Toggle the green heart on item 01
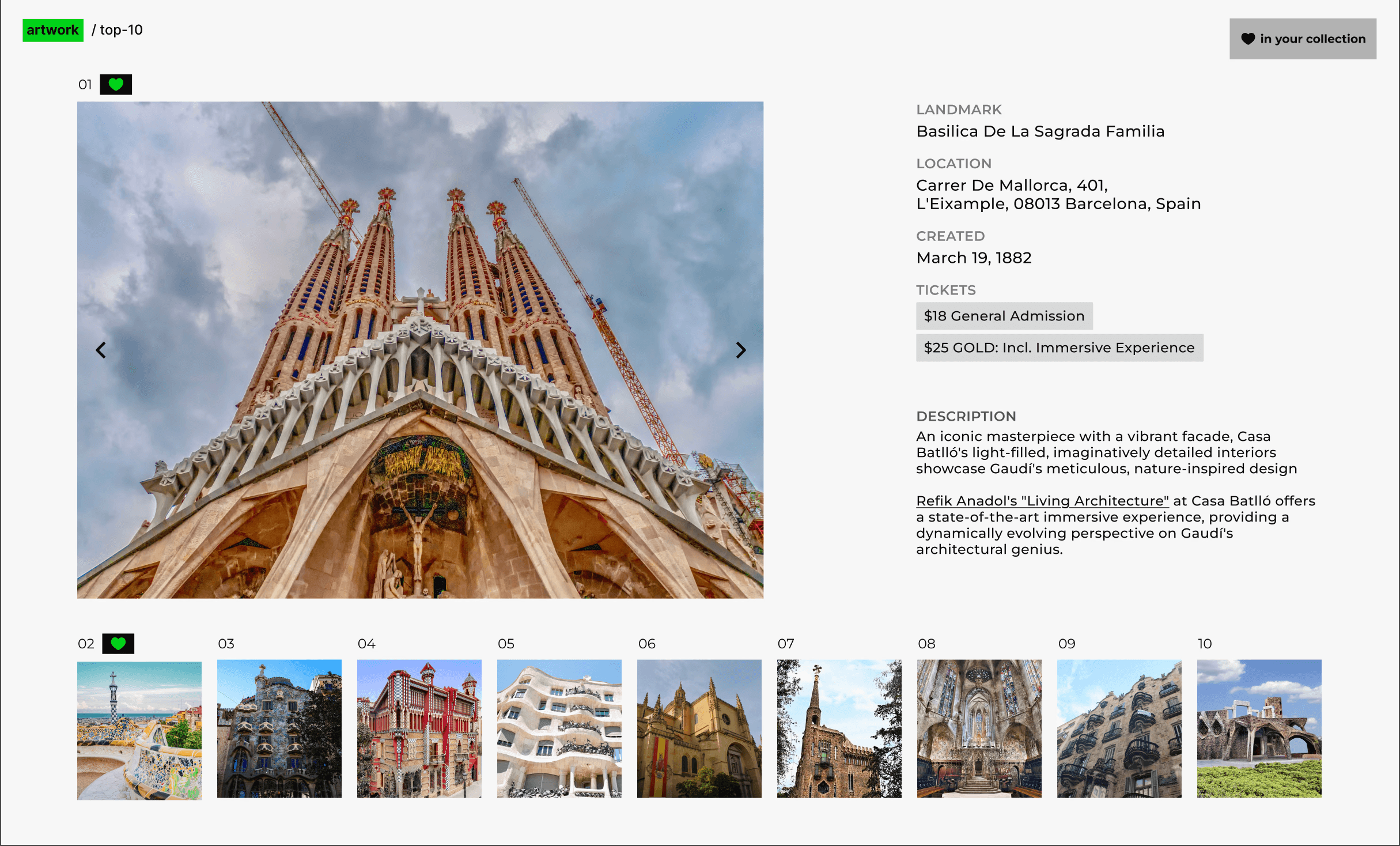 [116, 85]
